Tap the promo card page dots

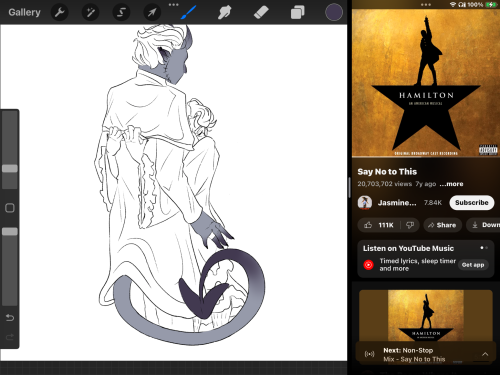(x=484, y=248)
